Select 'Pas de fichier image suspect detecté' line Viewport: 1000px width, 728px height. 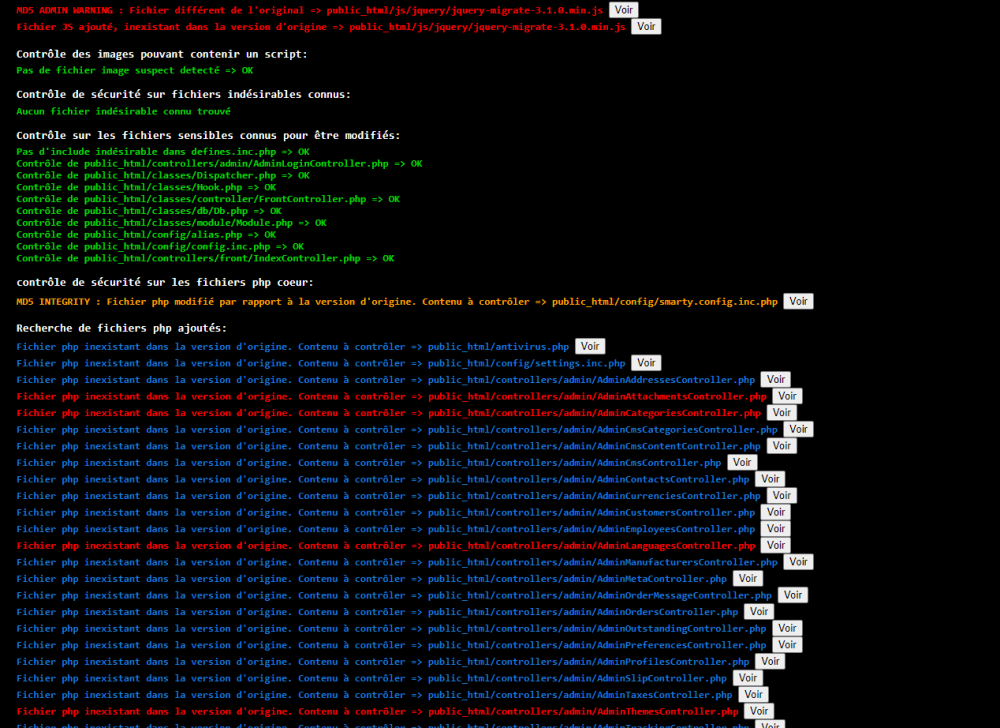click(x=135, y=70)
